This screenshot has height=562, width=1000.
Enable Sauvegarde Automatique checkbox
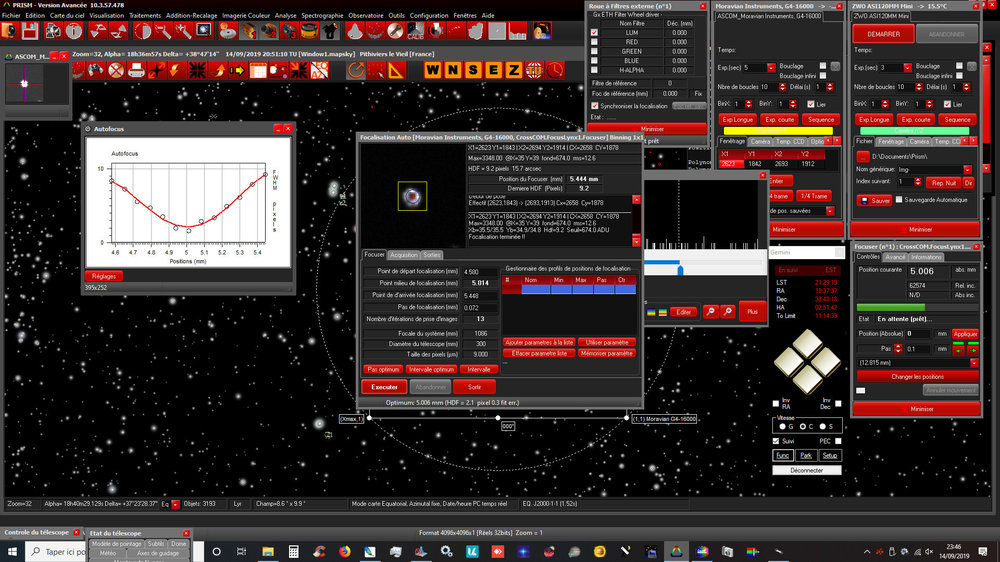point(899,200)
